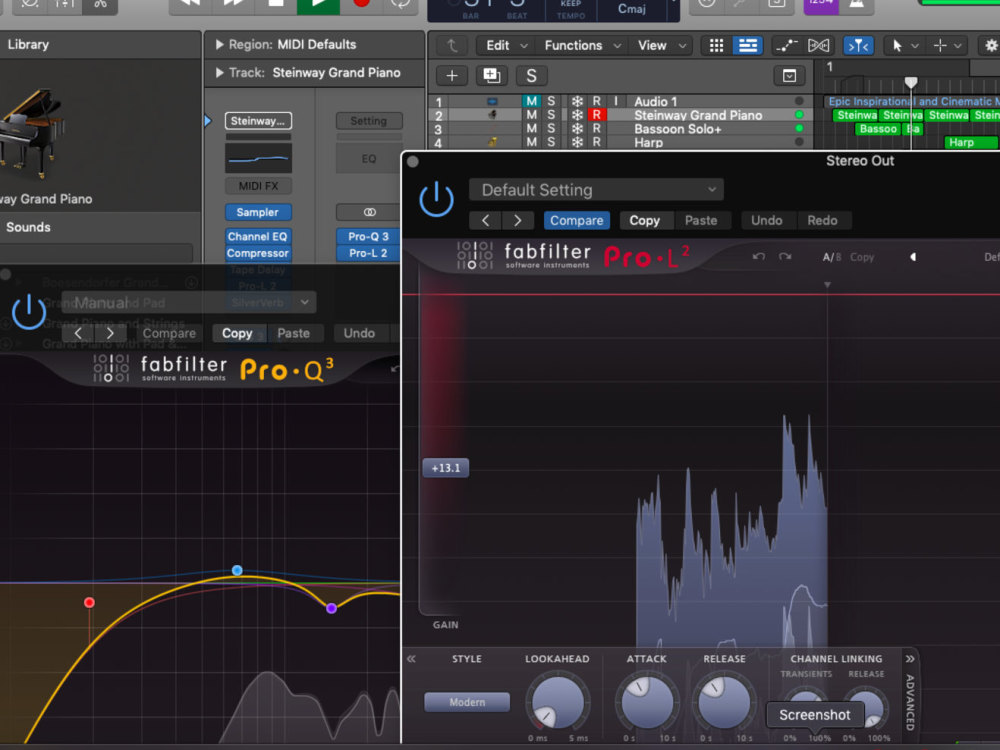
Task: Bypass Pro-Q 3 with its power icon
Action: click(29, 312)
